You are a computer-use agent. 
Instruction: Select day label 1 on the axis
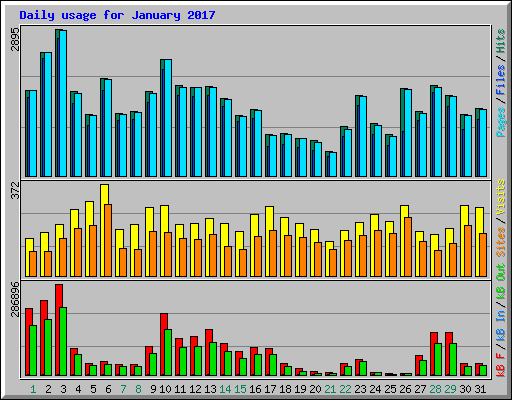pos(33,389)
